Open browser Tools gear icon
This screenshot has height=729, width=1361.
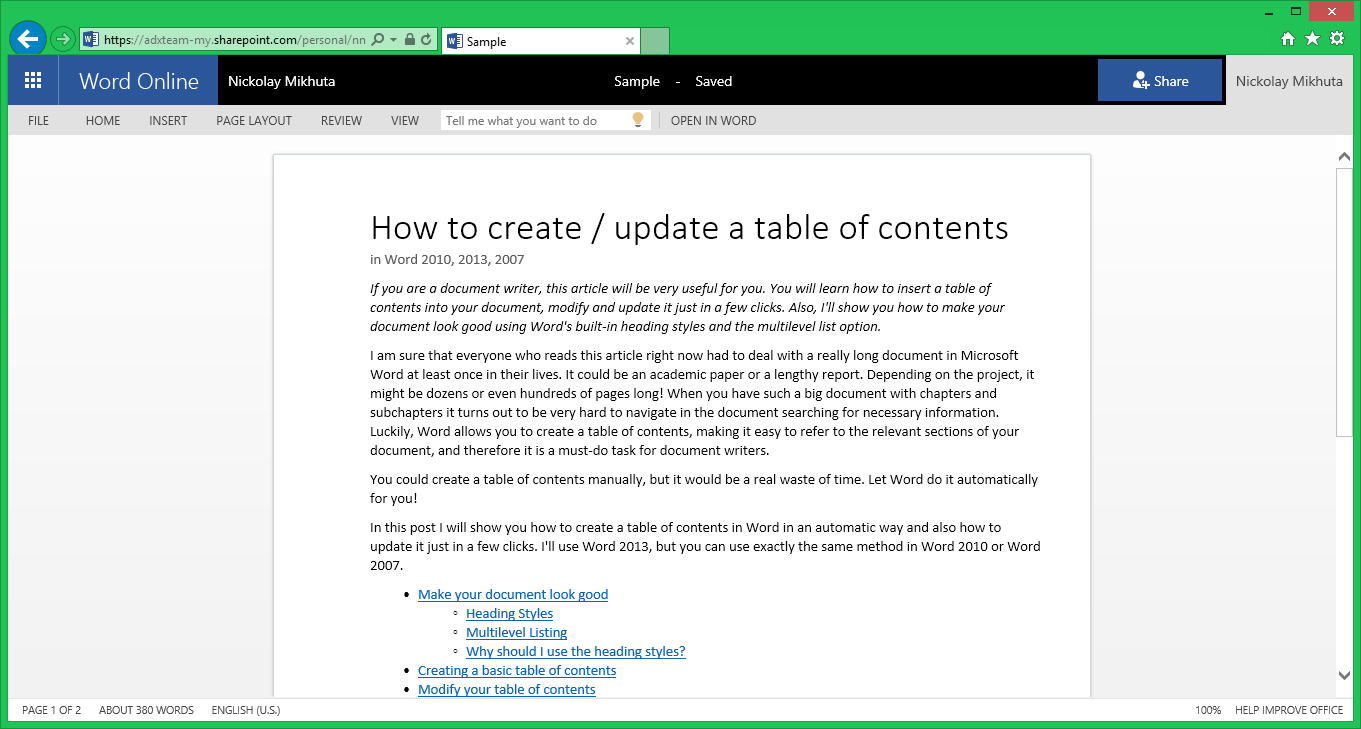[x=1337, y=39]
